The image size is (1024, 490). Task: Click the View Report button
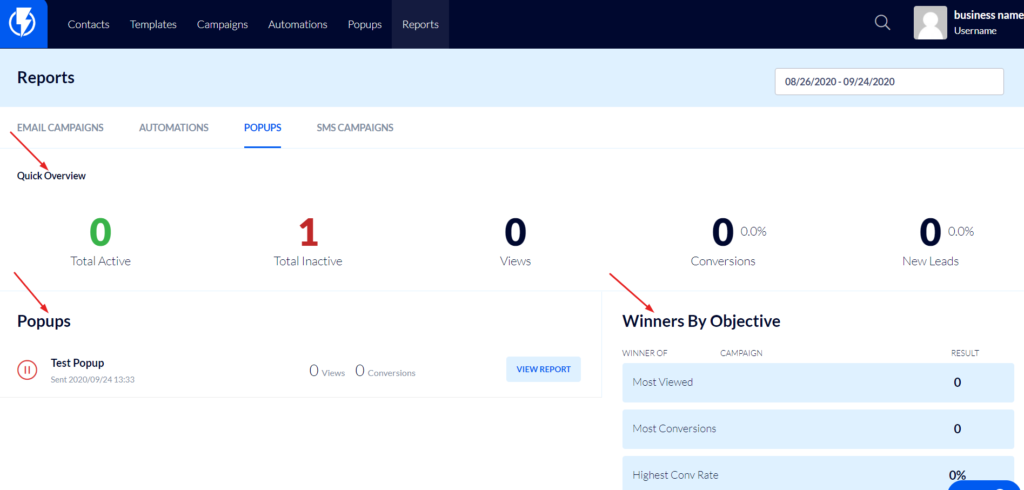[x=543, y=369]
